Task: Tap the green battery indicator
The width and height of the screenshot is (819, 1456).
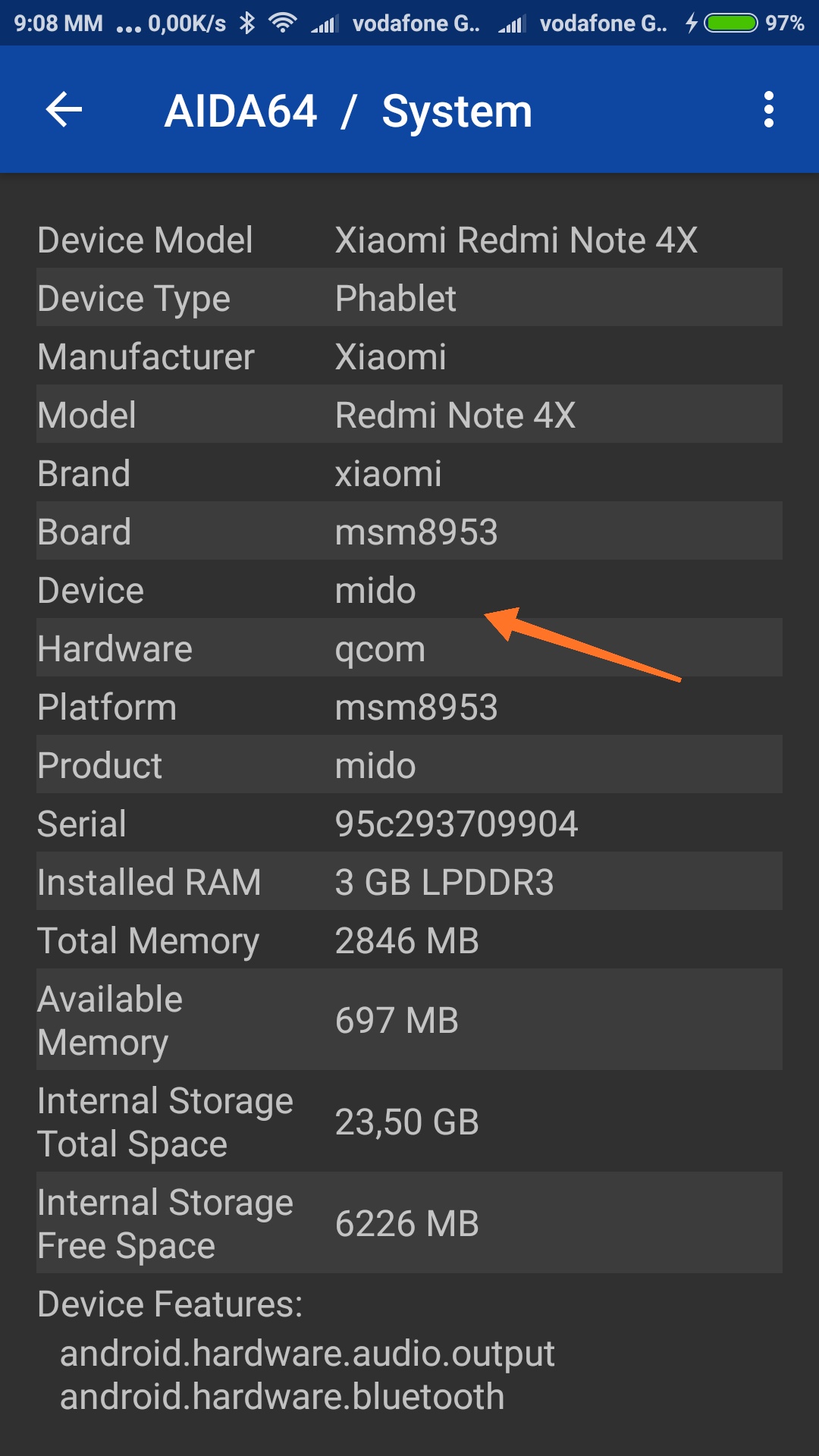Action: (730, 24)
